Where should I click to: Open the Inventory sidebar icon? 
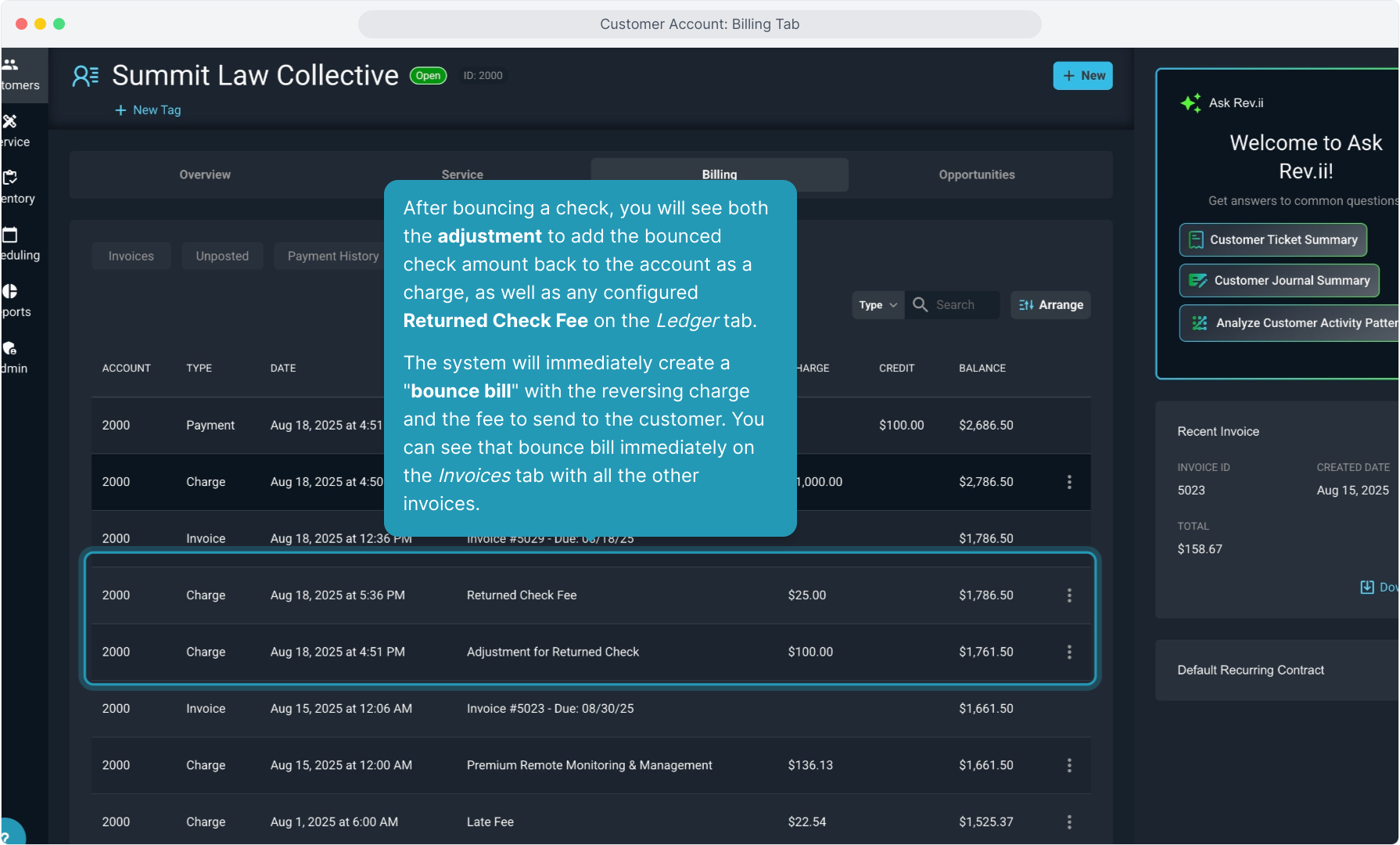pos(10,178)
